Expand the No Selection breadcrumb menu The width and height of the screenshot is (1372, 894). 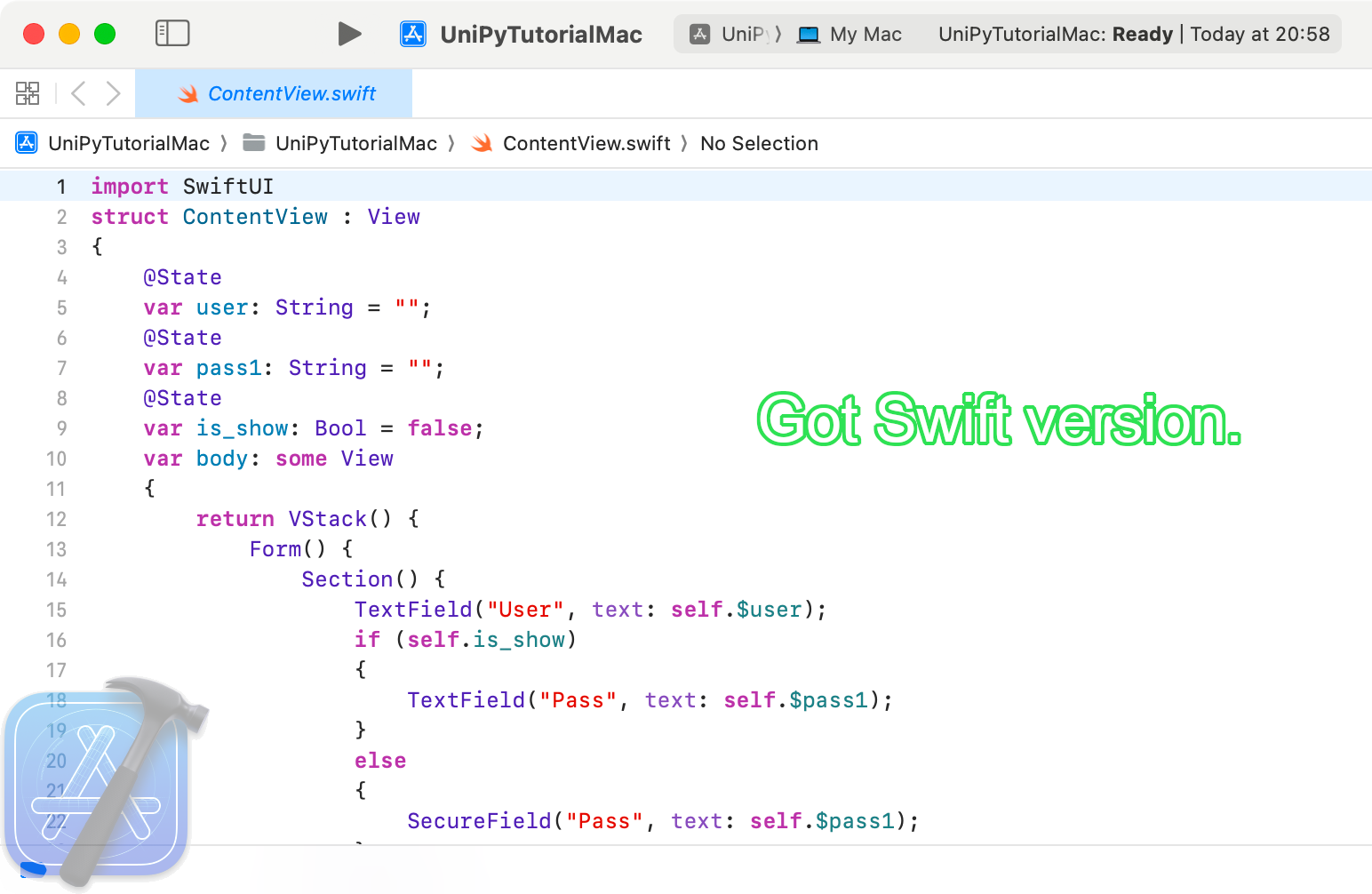[759, 143]
